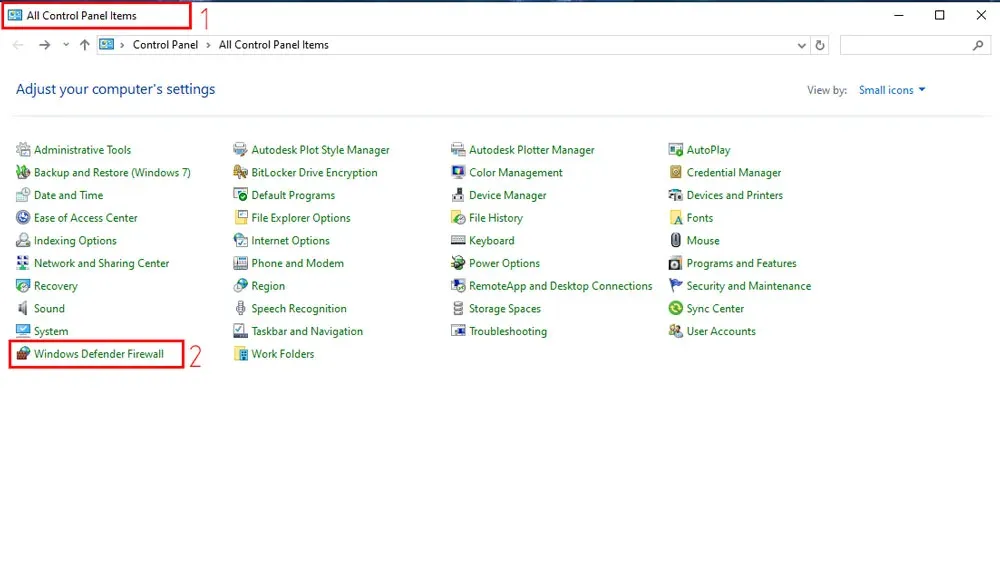This screenshot has height=574, width=1000.
Task: Open Phone and Modem icon
Action: (x=240, y=263)
